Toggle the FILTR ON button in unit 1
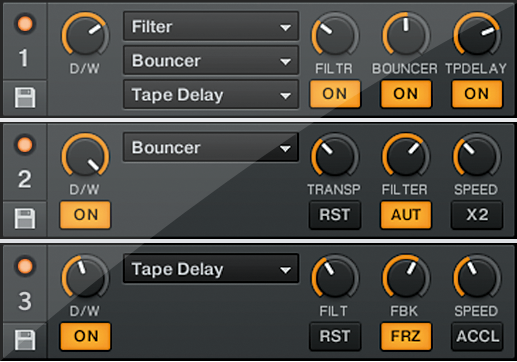The image size is (517, 362). point(335,94)
